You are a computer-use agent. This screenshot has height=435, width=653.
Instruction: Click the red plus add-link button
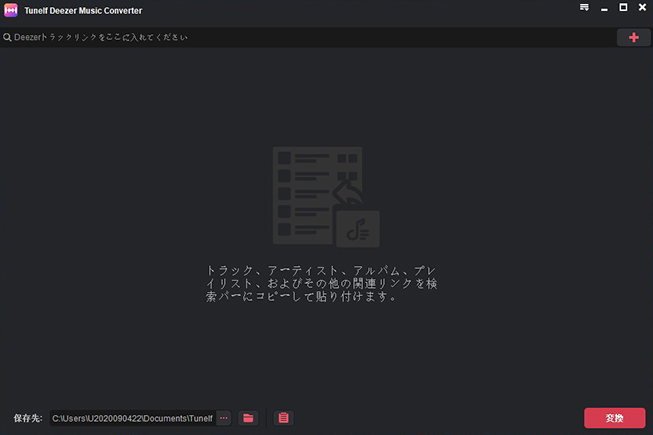(633, 37)
